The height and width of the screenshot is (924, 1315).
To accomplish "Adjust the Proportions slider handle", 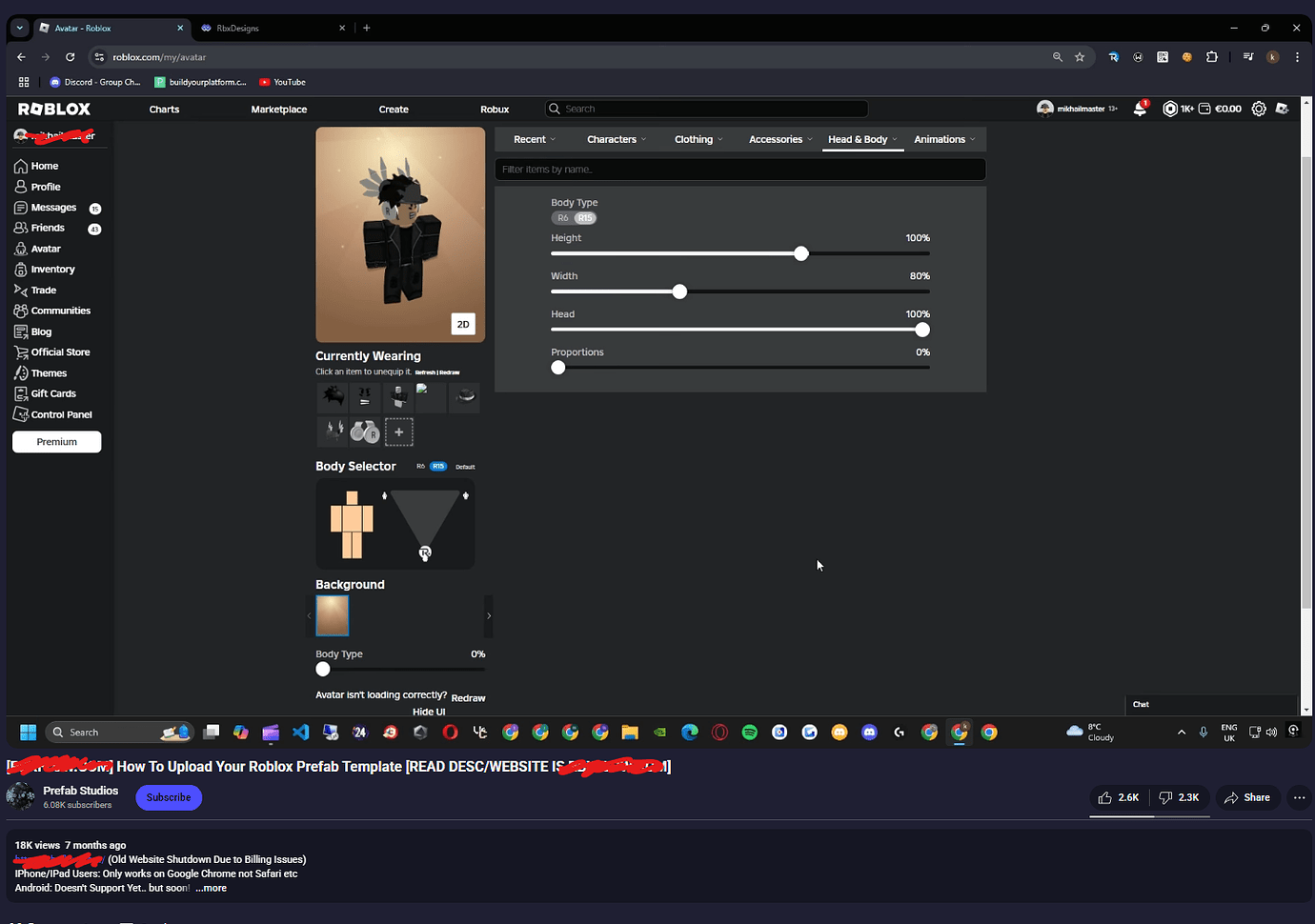I will pyautogui.click(x=558, y=368).
